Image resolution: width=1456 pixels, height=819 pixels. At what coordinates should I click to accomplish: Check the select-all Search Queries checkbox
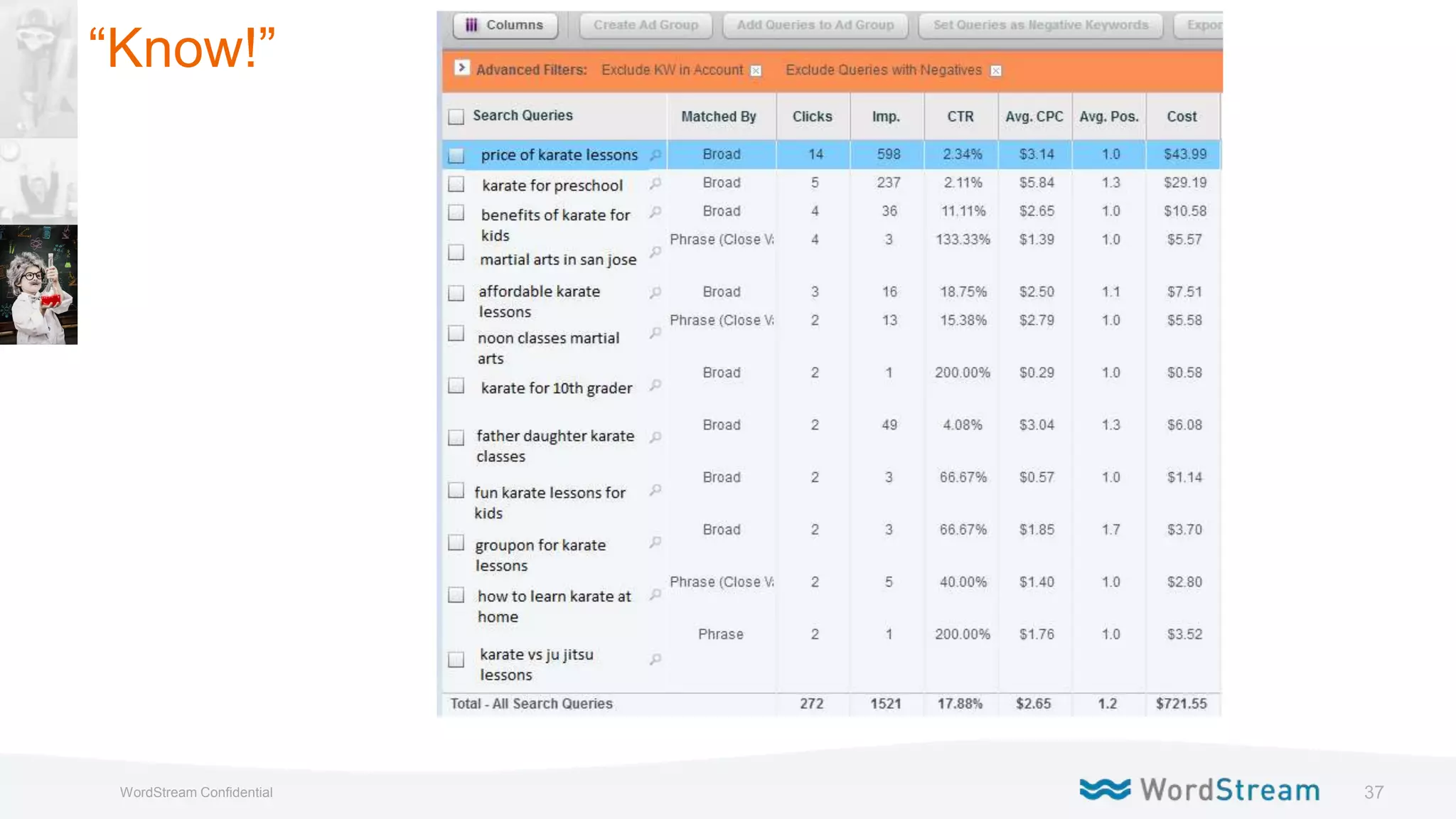click(x=456, y=117)
